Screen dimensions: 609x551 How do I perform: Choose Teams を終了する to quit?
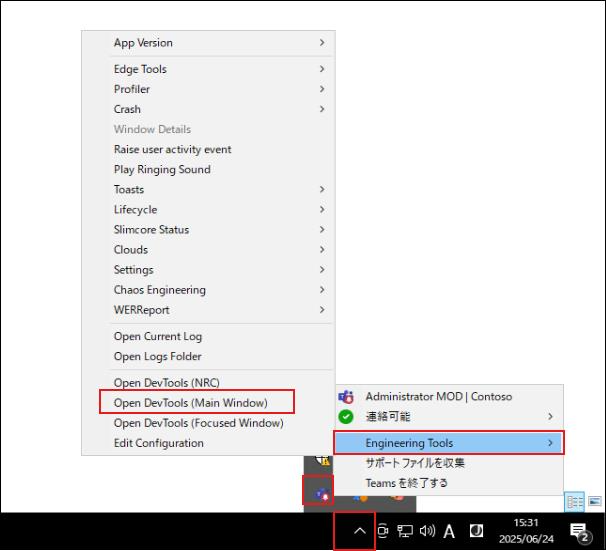click(x=449, y=483)
